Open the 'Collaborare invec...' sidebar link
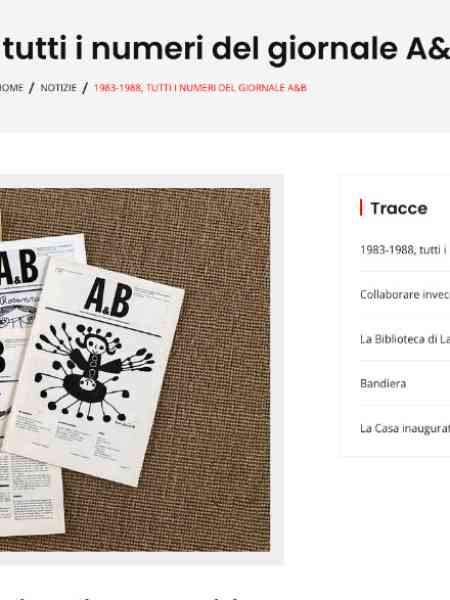This screenshot has height=600, width=450. point(405,294)
